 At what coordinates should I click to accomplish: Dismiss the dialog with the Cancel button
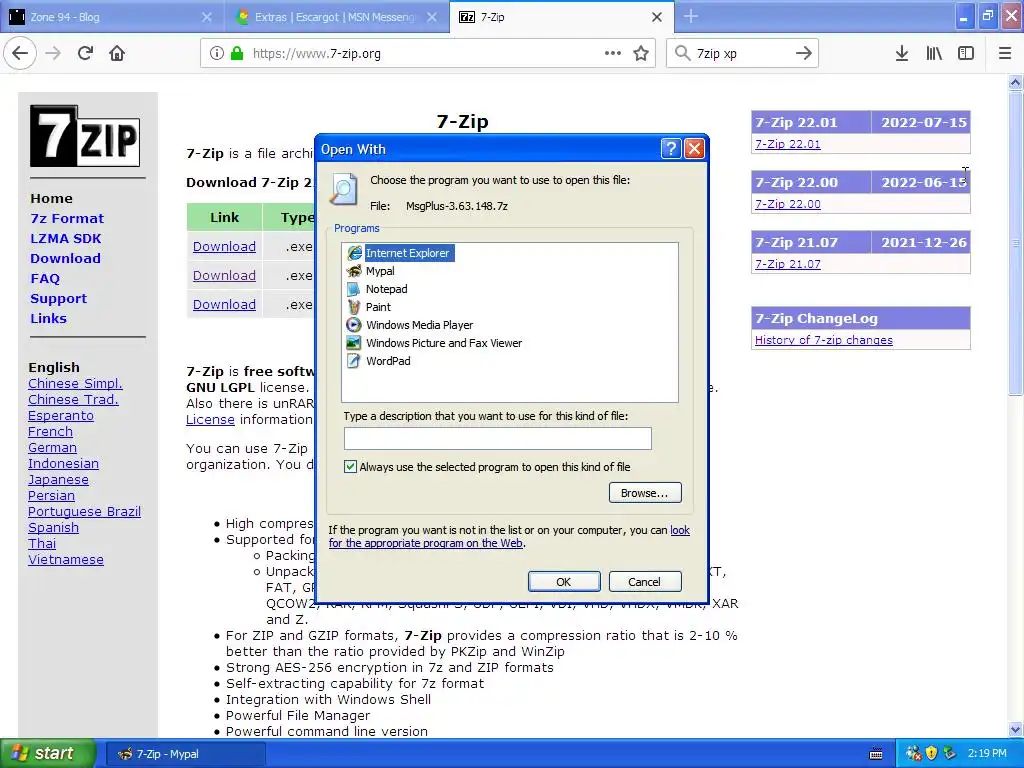coord(645,581)
